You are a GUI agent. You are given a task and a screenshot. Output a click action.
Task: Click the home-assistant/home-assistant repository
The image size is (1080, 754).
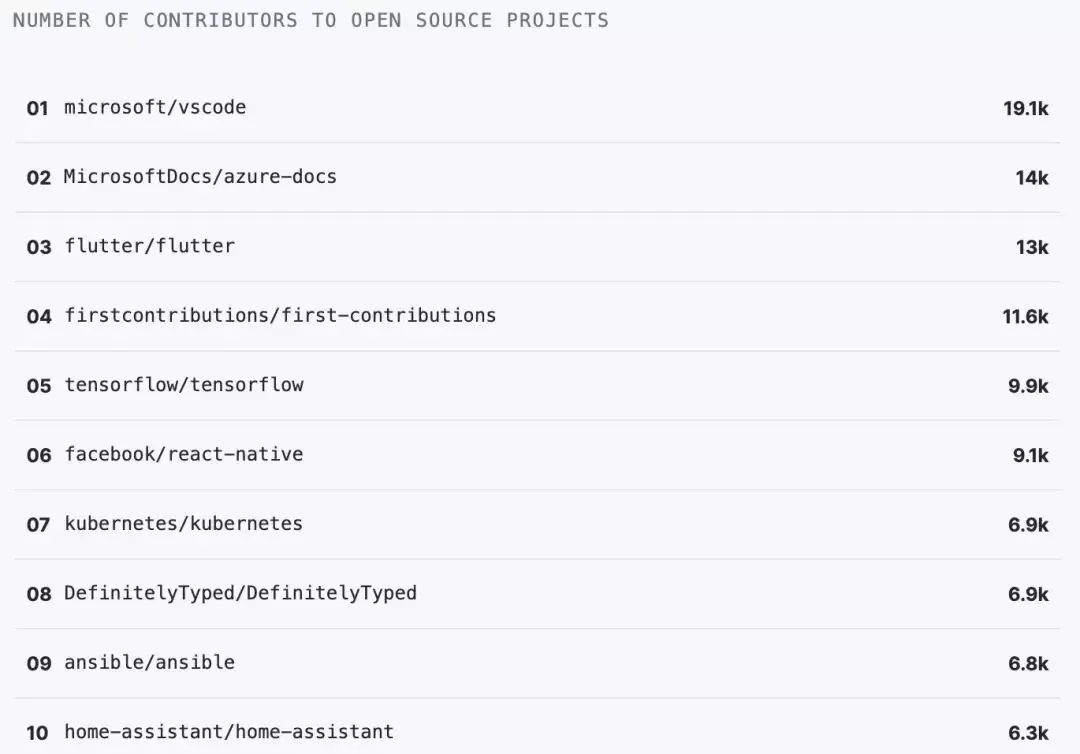(229, 732)
